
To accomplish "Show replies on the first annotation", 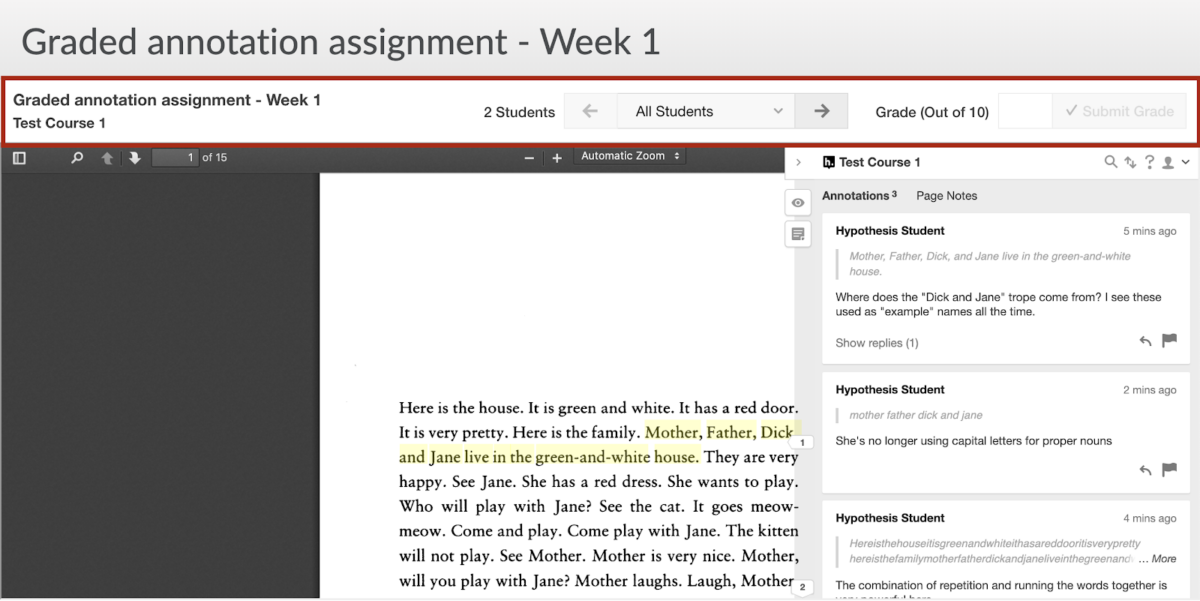I will click(x=877, y=343).
